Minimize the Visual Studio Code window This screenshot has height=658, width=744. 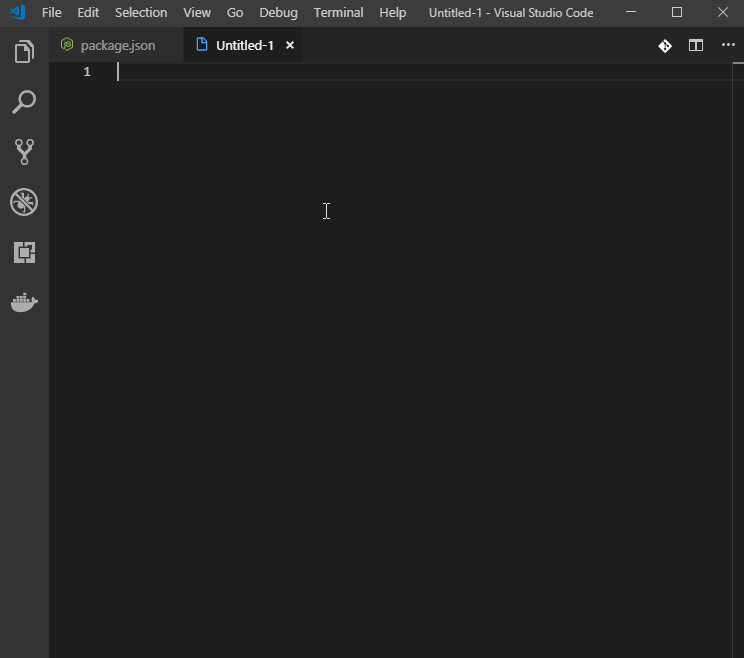pyautogui.click(x=631, y=12)
